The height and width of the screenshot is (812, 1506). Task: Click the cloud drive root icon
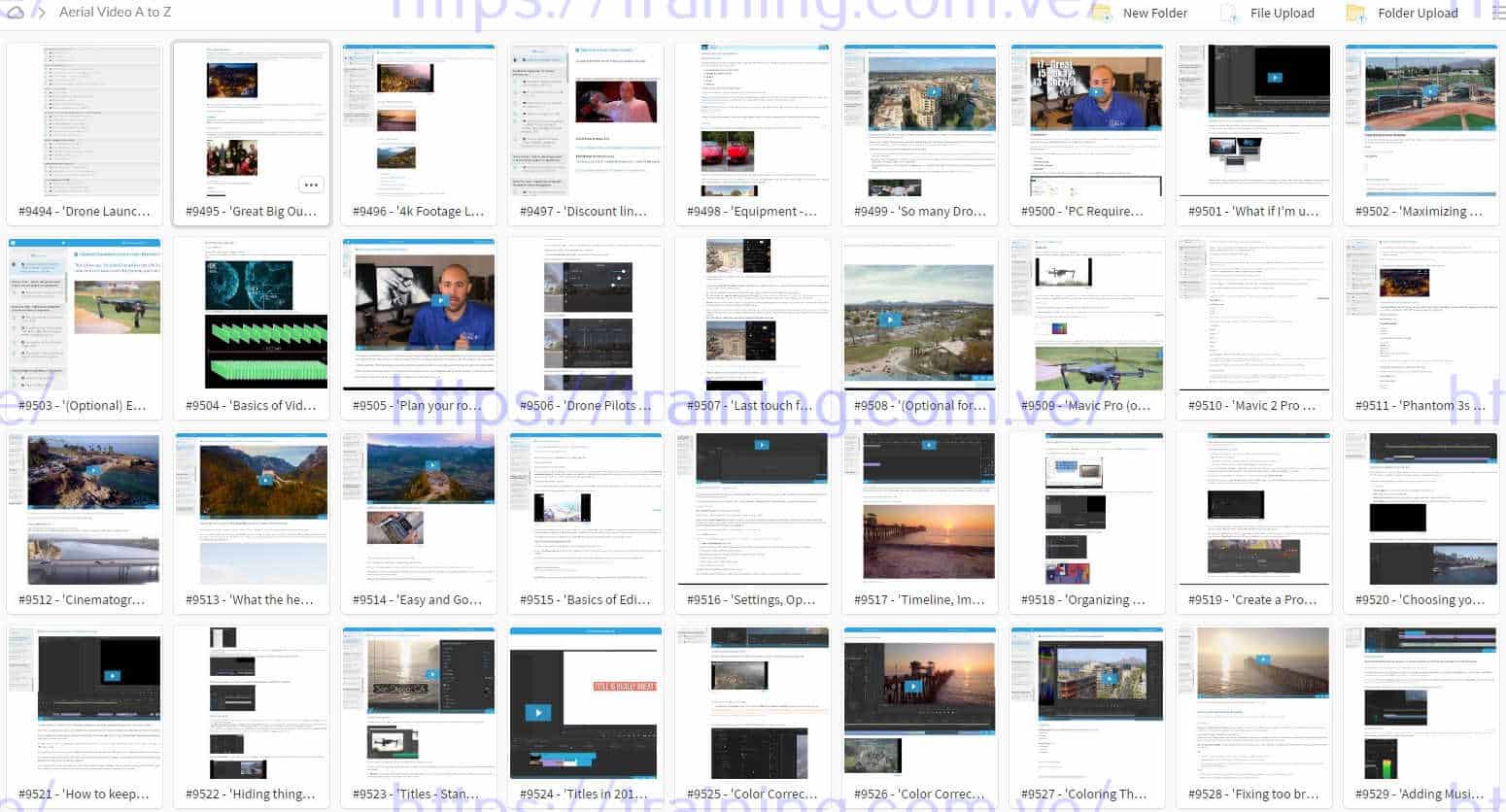(16, 13)
